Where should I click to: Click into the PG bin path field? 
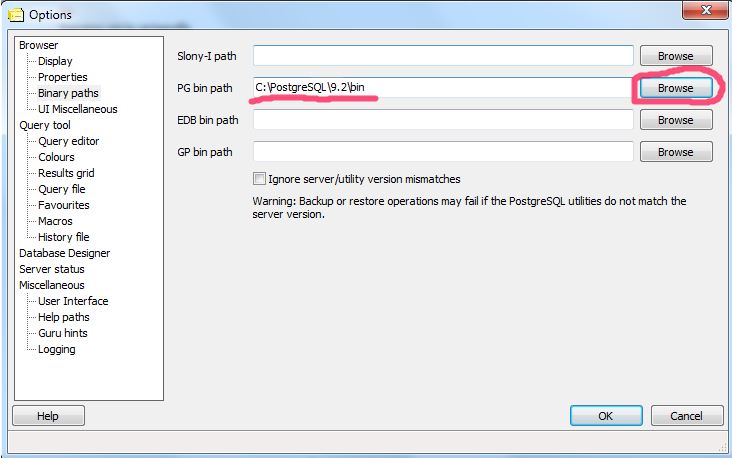click(443, 87)
